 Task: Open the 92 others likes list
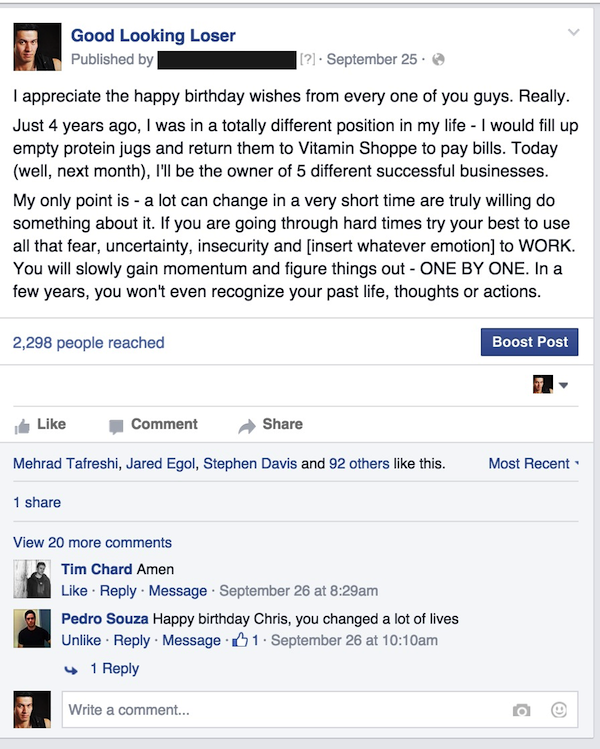[x=359, y=463]
